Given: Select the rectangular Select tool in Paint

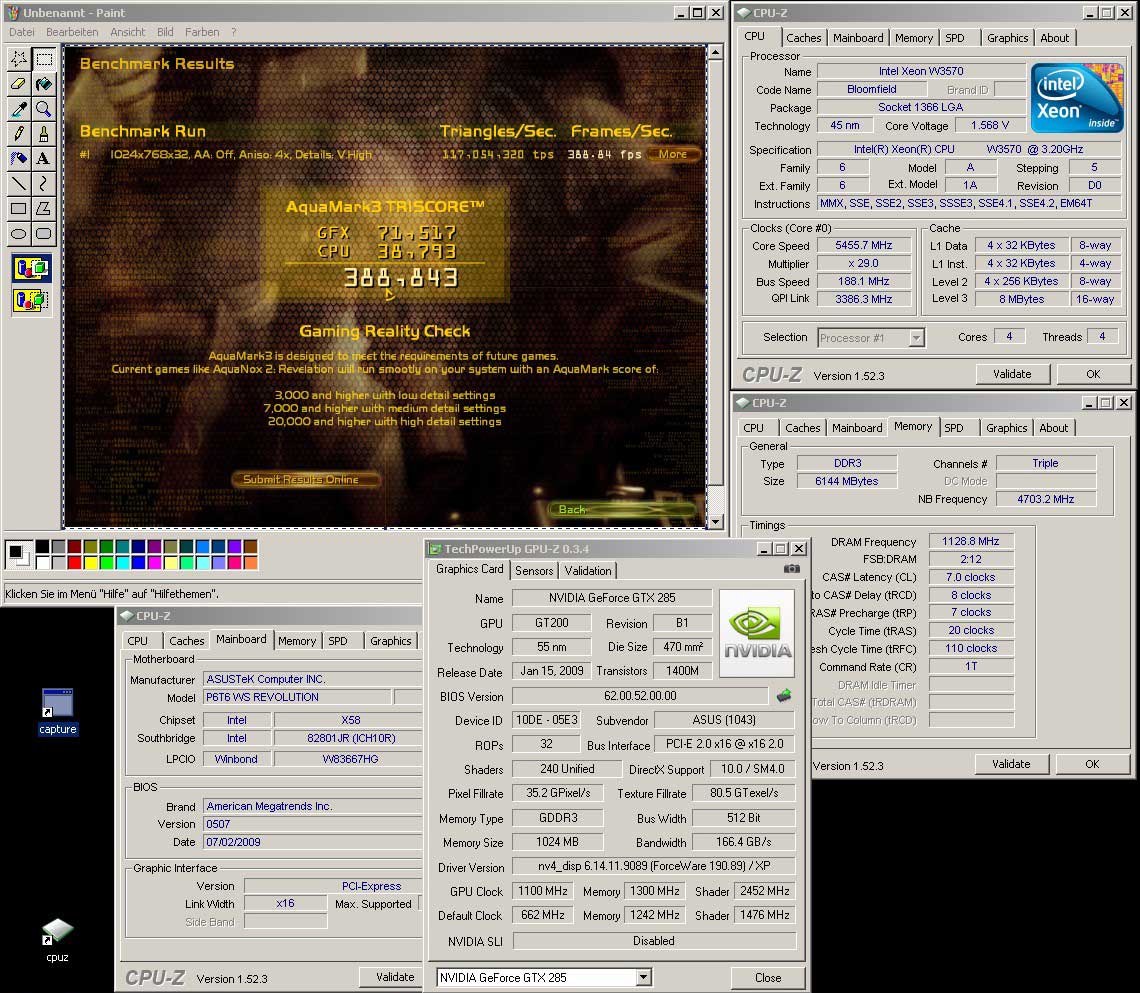Looking at the screenshot, I should pos(44,59).
